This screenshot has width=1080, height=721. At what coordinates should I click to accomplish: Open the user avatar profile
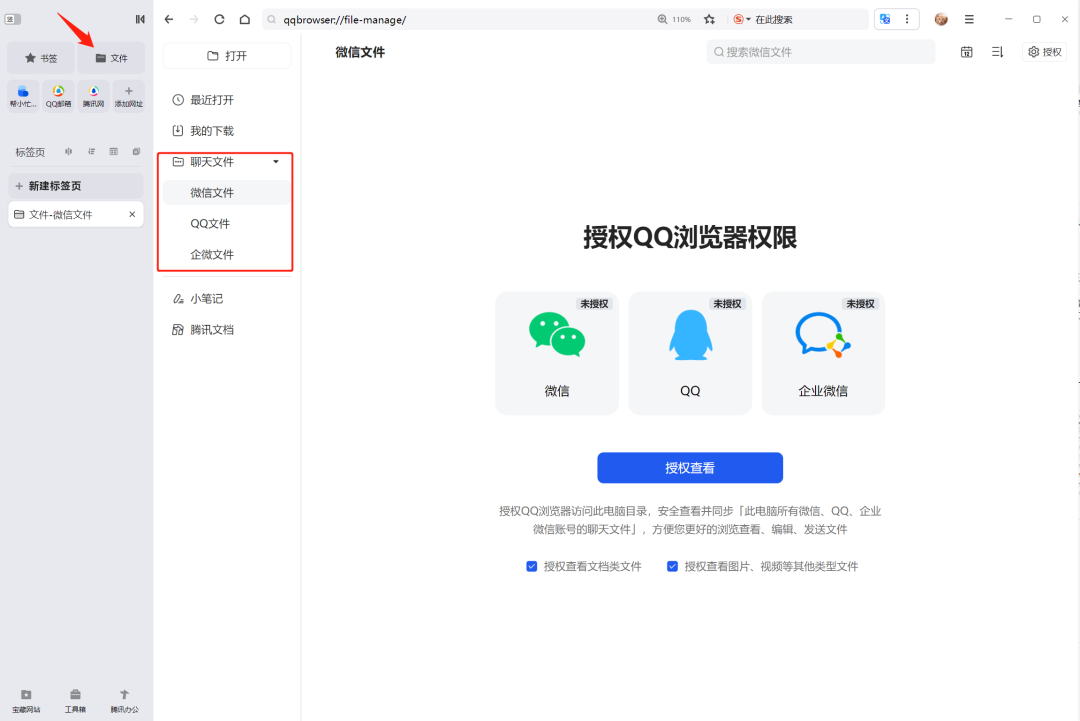(941, 19)
